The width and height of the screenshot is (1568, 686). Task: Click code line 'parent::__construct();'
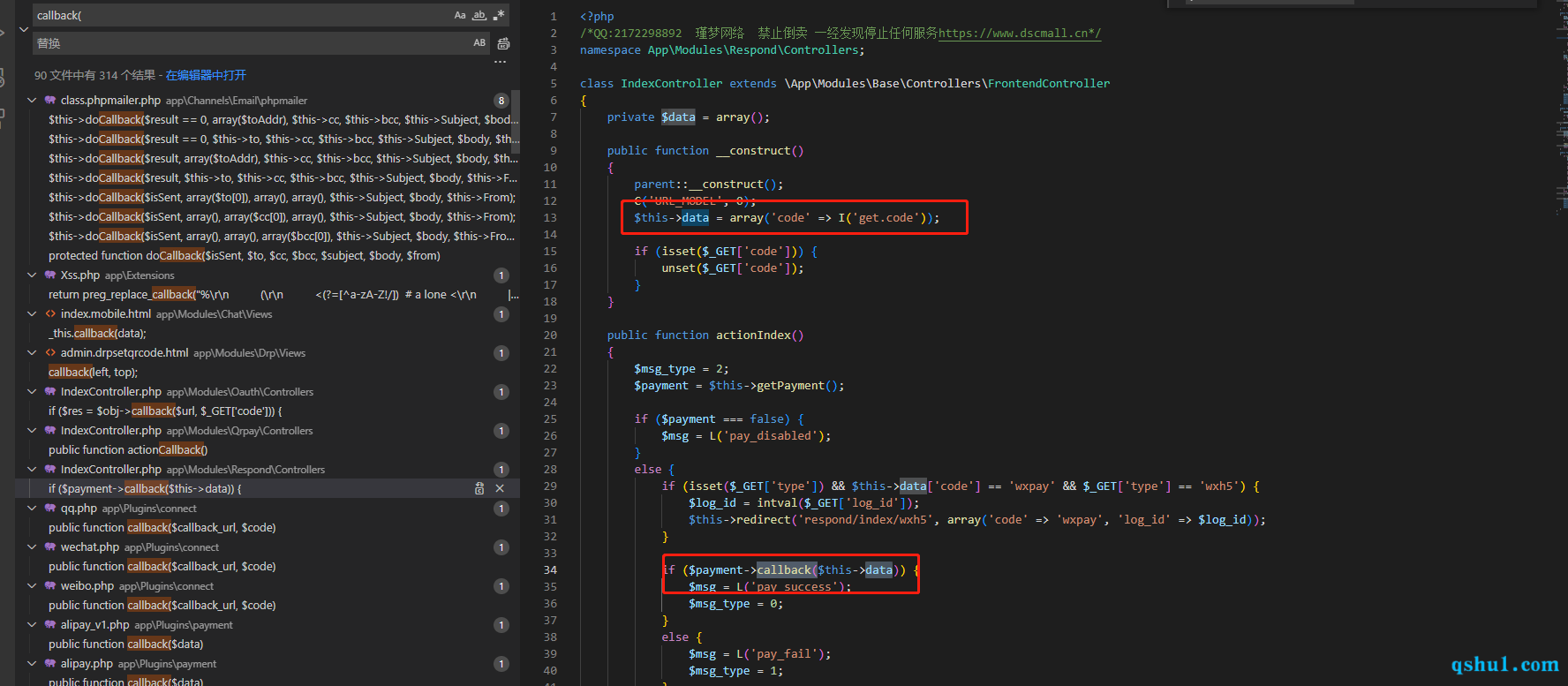708,185
